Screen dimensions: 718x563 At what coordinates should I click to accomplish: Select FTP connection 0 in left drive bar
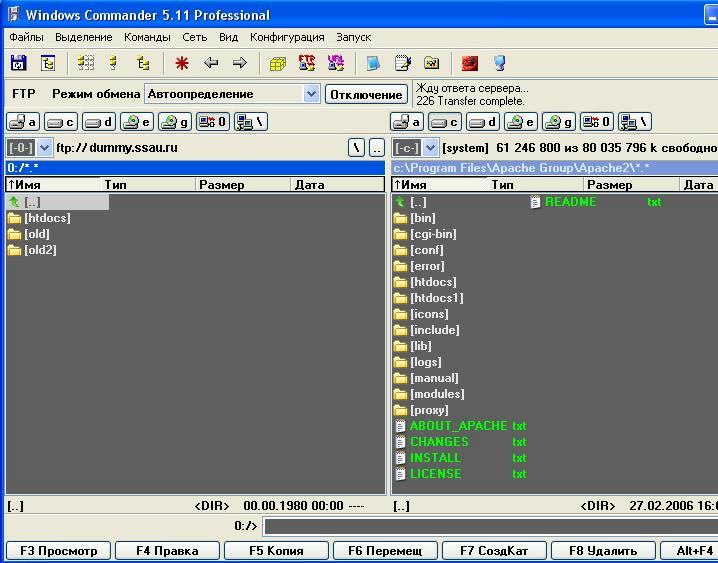[213, 122]
